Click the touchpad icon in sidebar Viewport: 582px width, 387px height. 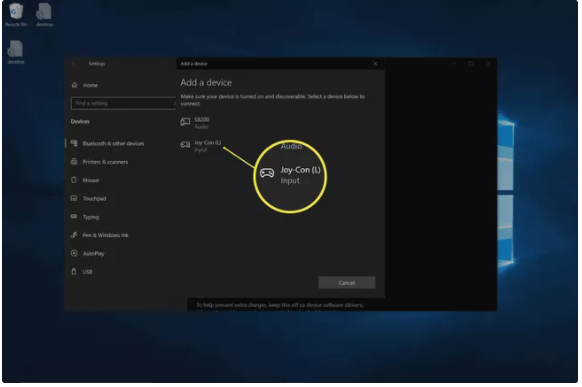(x=74, y=198)
